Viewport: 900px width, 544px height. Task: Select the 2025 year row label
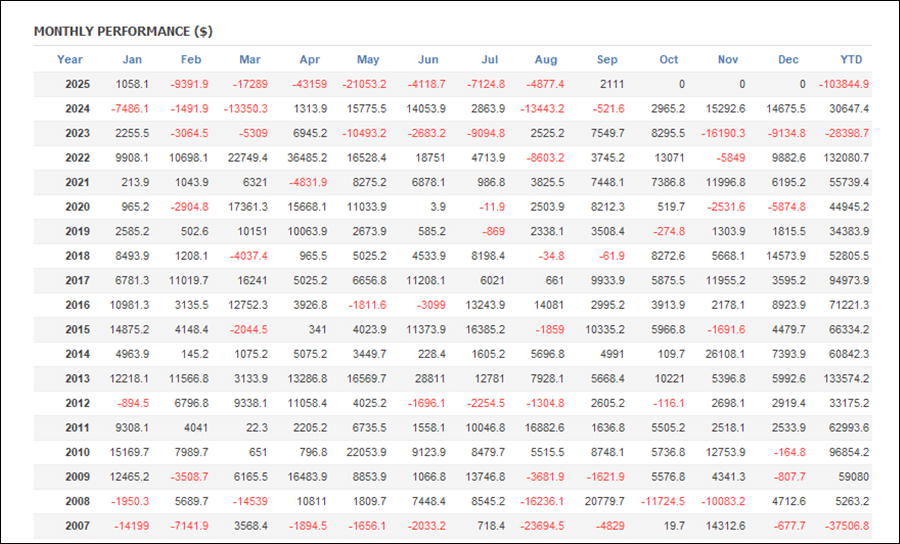tap(77, 85)
